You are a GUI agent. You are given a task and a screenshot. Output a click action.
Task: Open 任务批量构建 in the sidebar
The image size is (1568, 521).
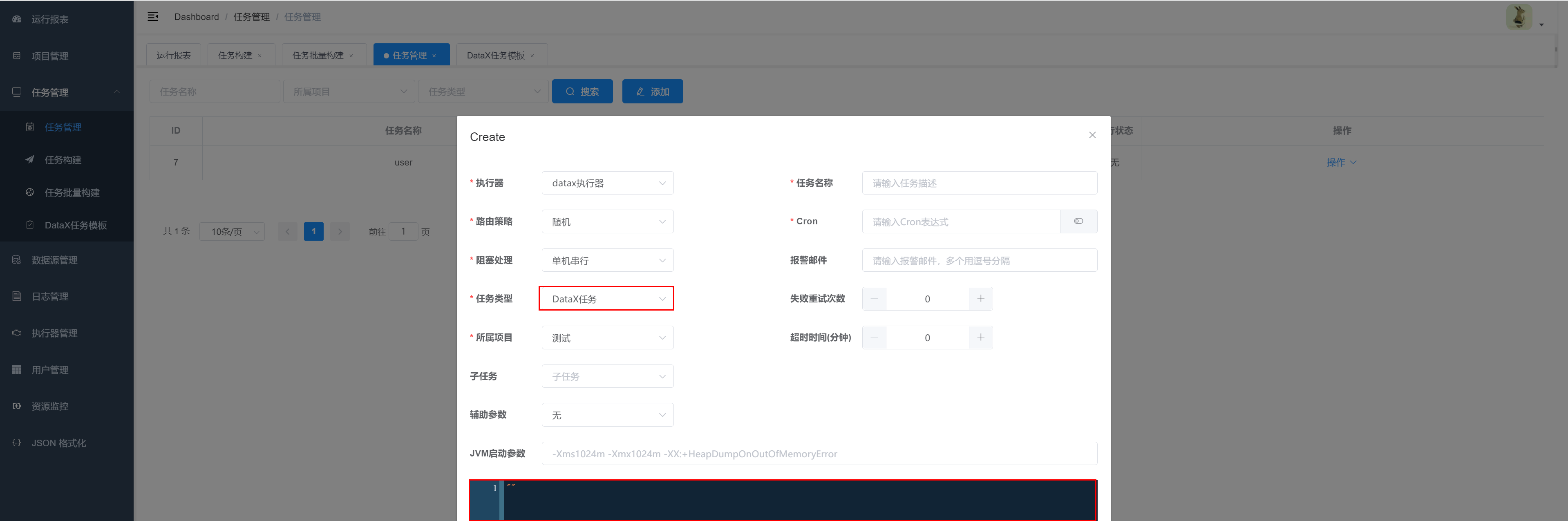72,192
